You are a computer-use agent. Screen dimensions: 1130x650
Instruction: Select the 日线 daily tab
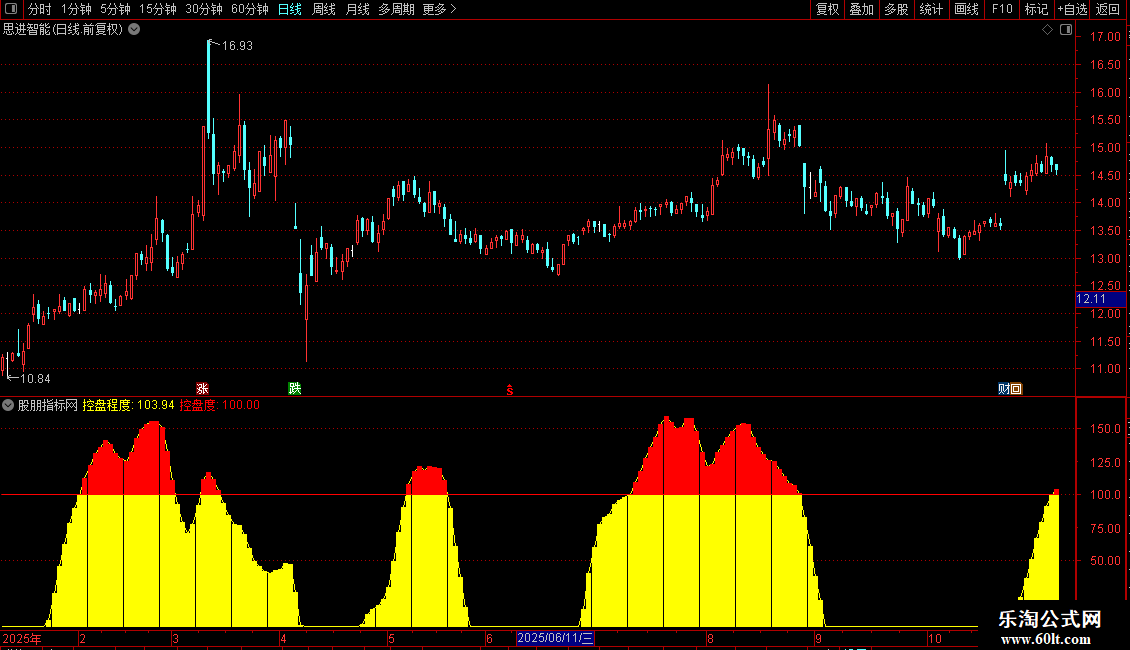pos(290,9)
